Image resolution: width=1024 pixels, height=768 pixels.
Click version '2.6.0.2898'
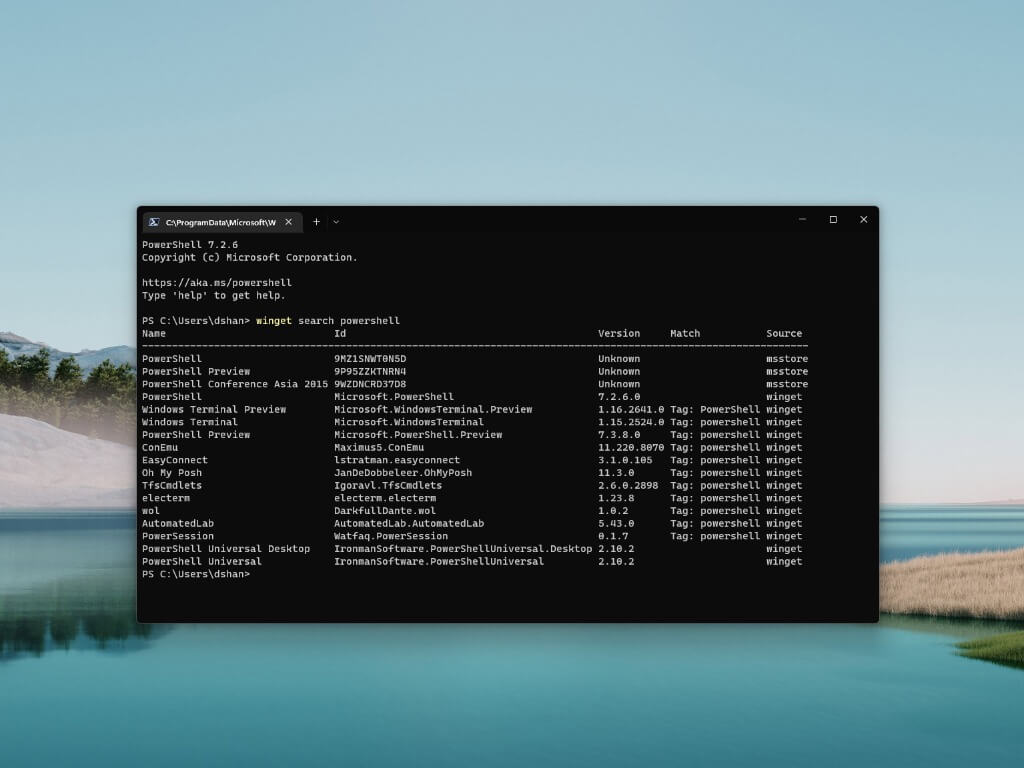tap(628, 485)
